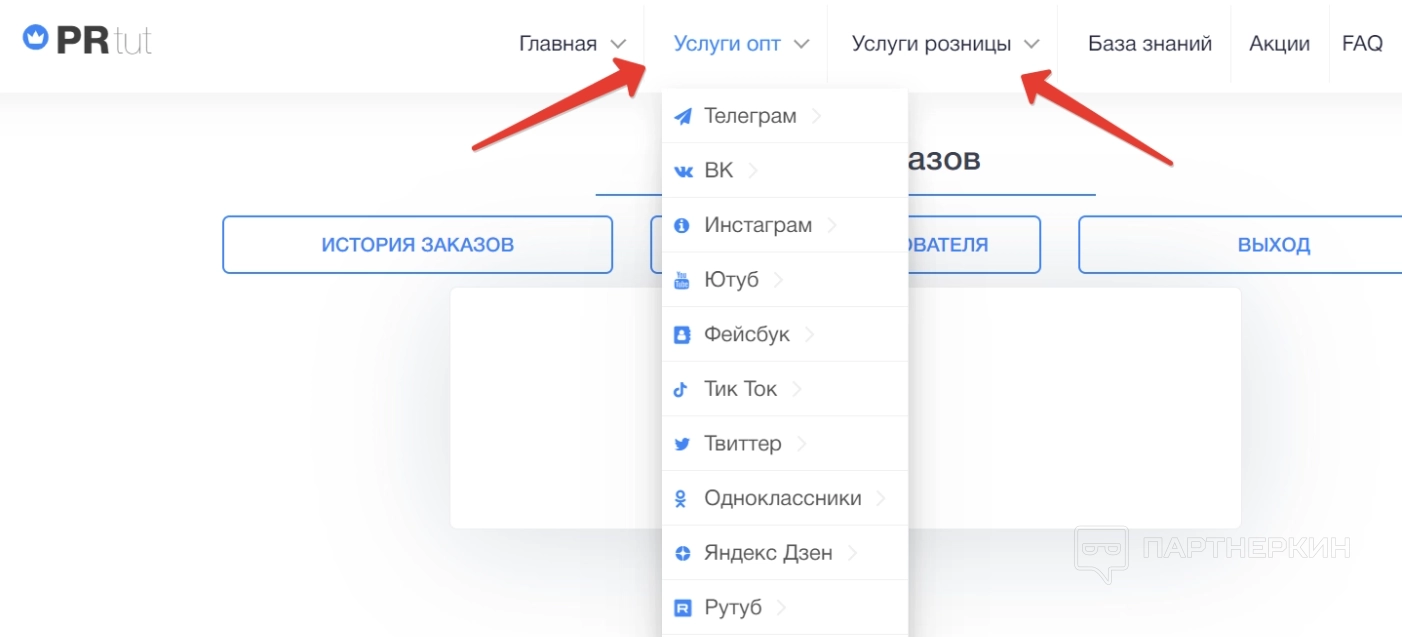Select Рутуб in the dropdown
Viewport: 1402px width, 637px height.
click(x=785, y=606)
